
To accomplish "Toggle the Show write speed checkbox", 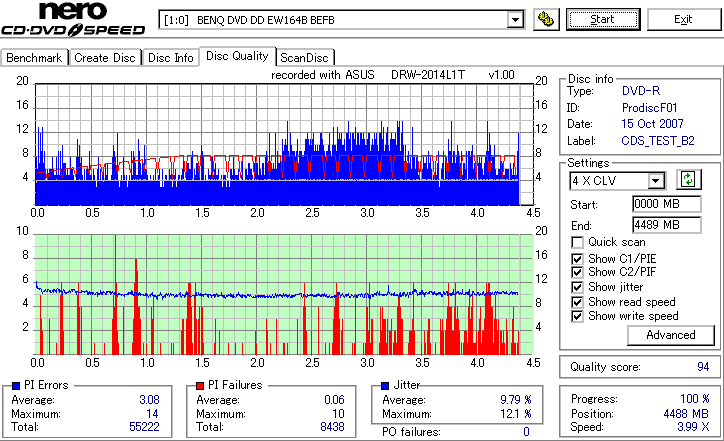I will click(577, 316).
